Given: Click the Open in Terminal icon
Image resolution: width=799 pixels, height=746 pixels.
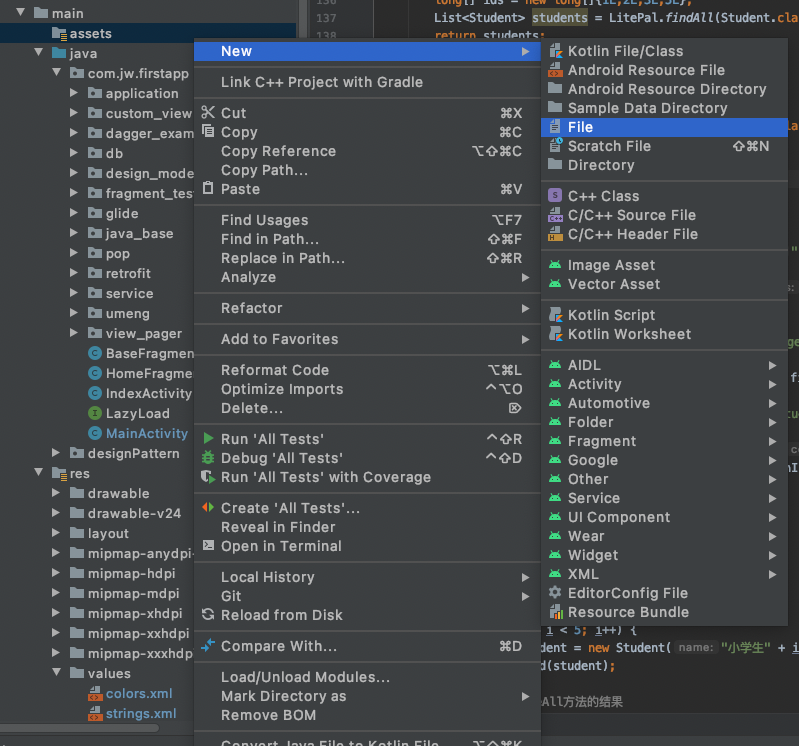Looking at the screenshot, I should click(x=208, y=545).
